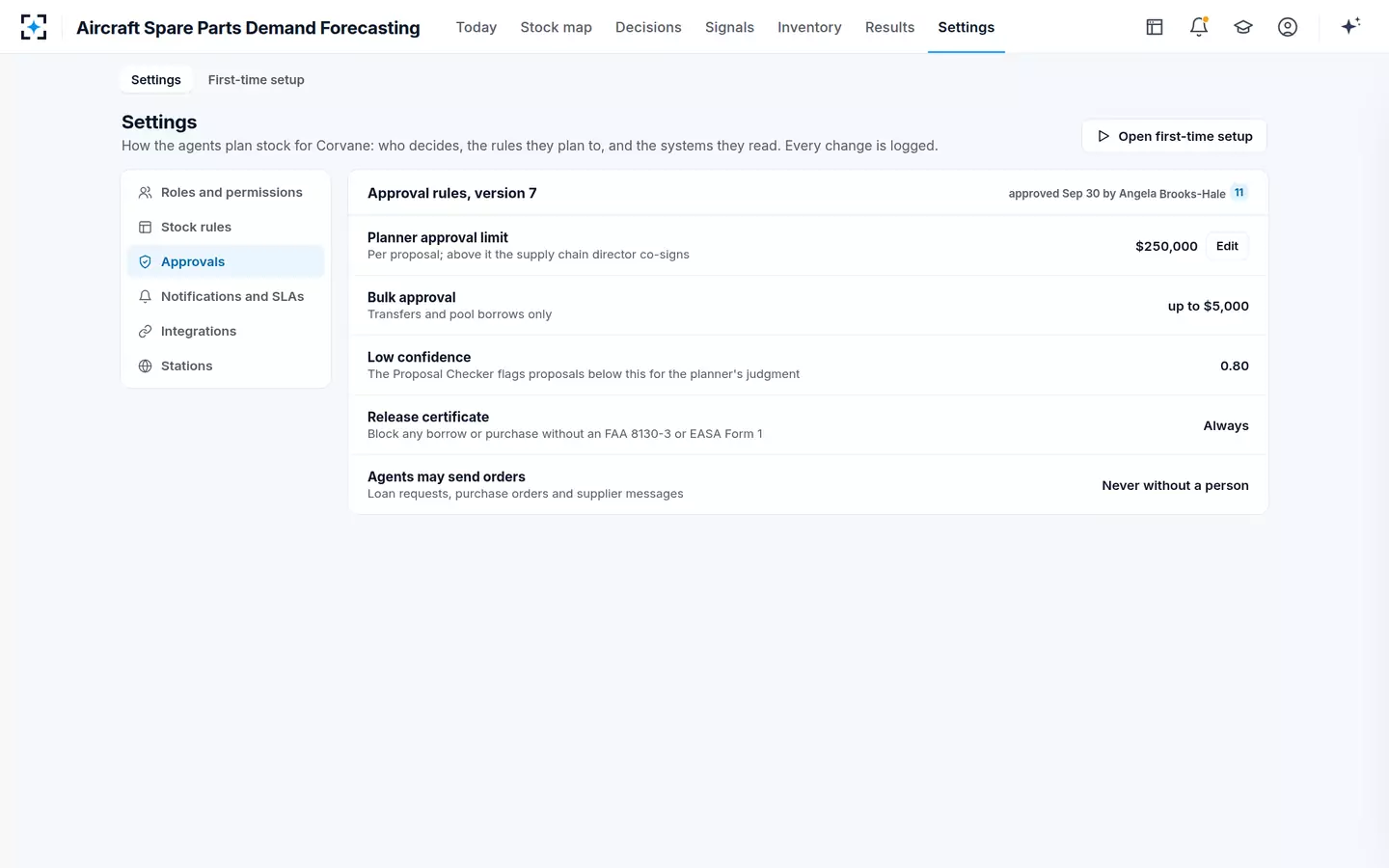1389x868 pixels.
Task: Click the 'Always' release certificate value
Action: point(1226,426)
